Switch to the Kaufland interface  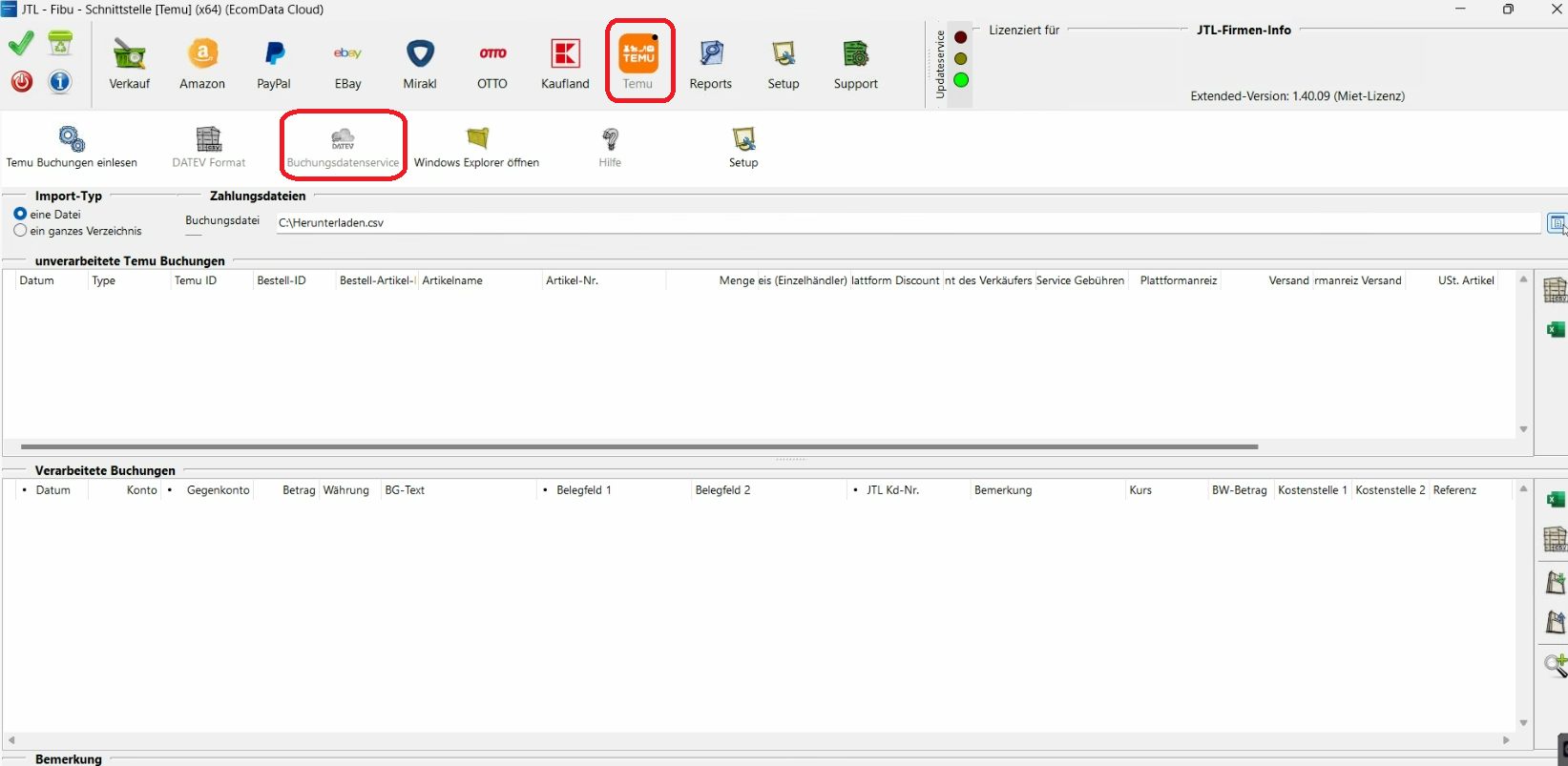[565, 63]
